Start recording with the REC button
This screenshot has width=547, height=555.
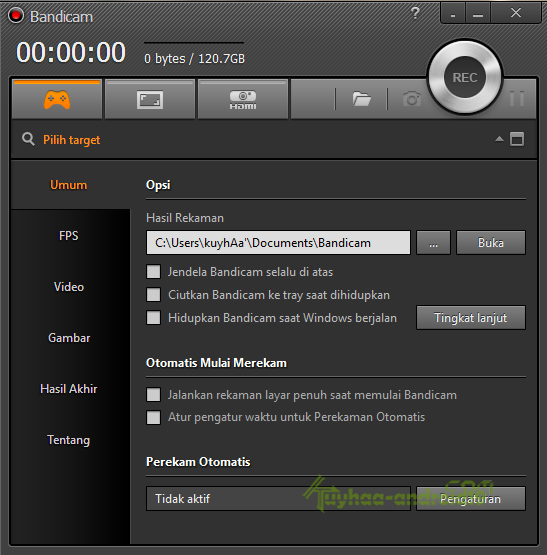tap(465, 78)
